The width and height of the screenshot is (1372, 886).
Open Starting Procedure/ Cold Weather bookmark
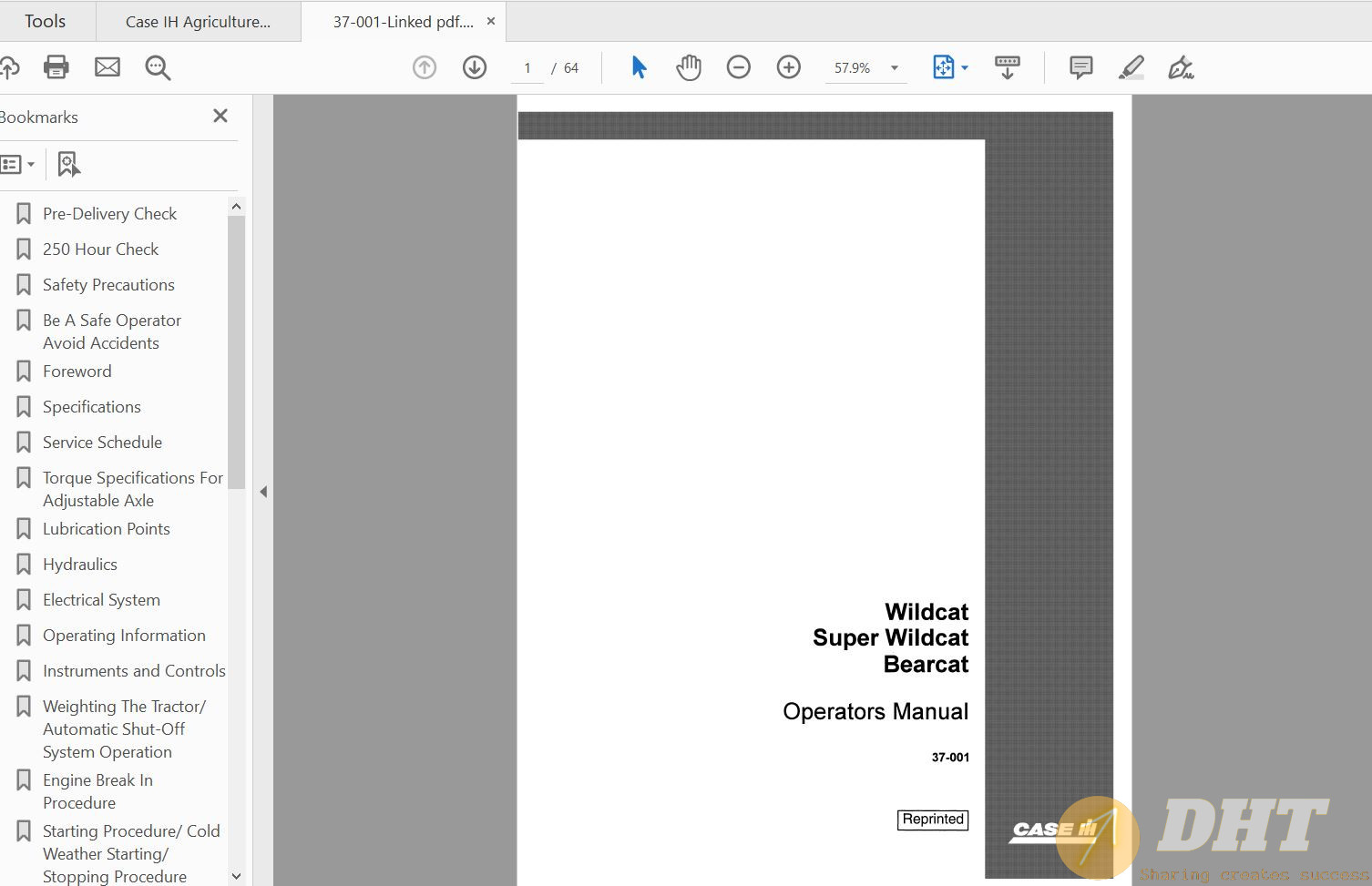131,854
